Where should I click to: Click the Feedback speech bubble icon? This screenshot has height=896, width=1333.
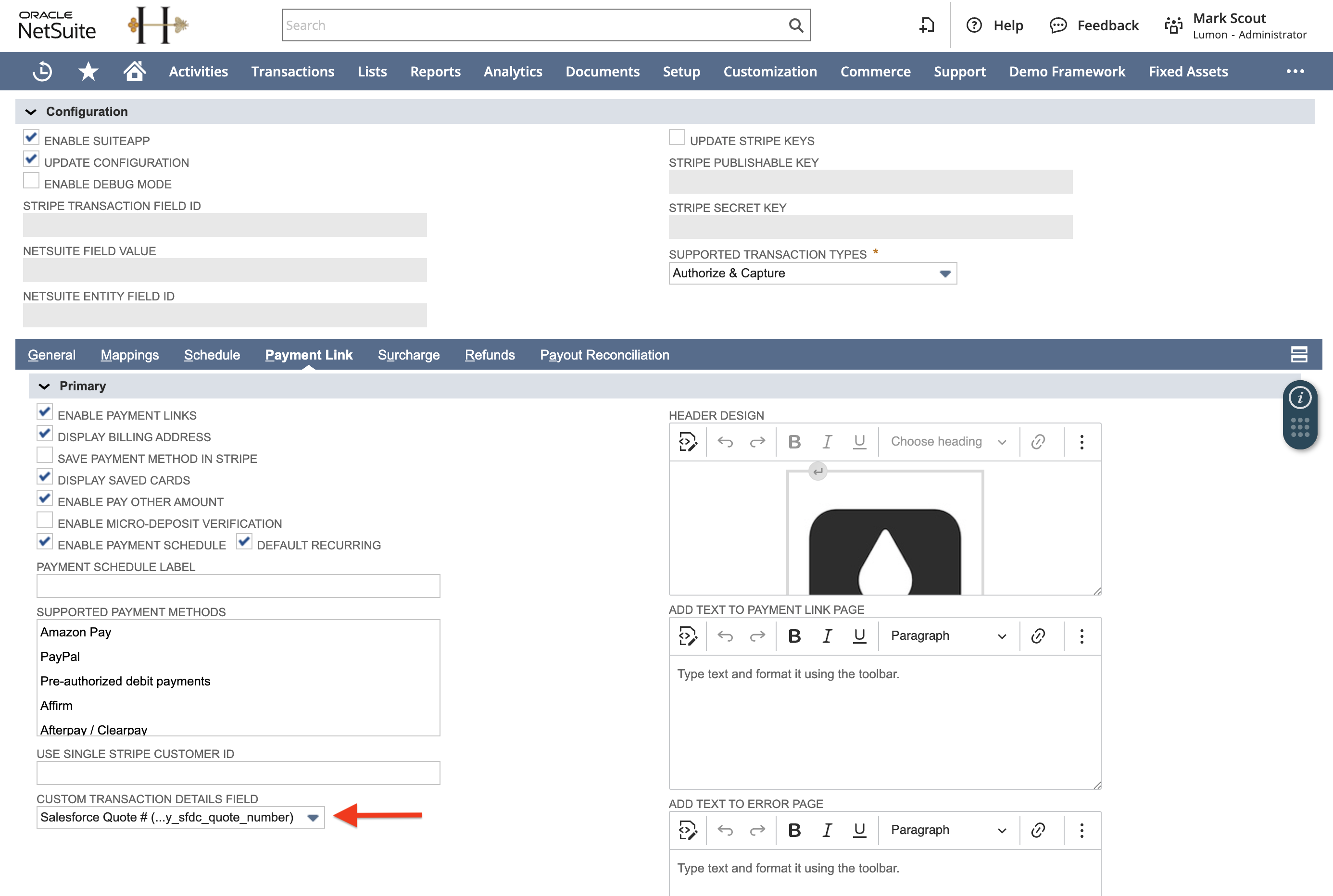tap(1058, 25)
